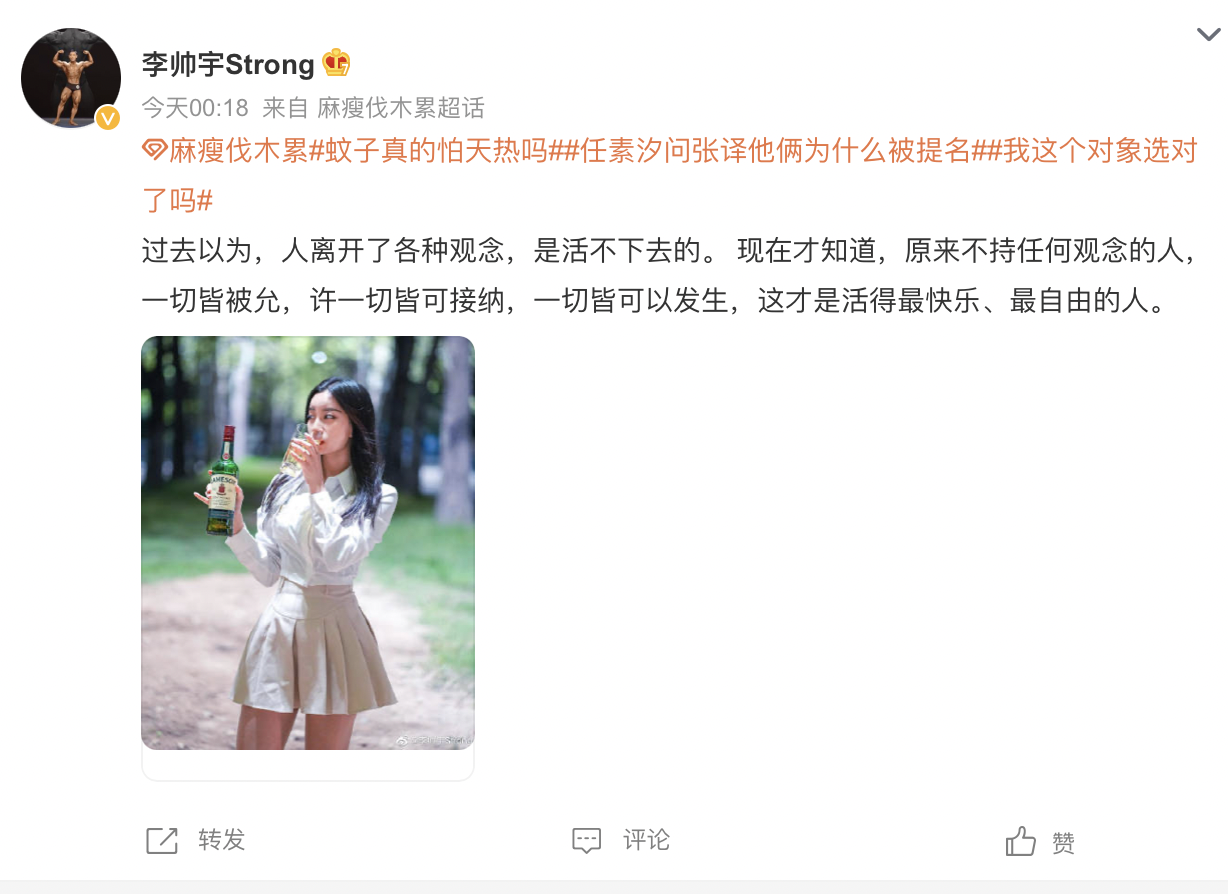Click the 转发 repost label
Image resolution: width=1228 pixels, height=894 pixels.
click(221, 840)
